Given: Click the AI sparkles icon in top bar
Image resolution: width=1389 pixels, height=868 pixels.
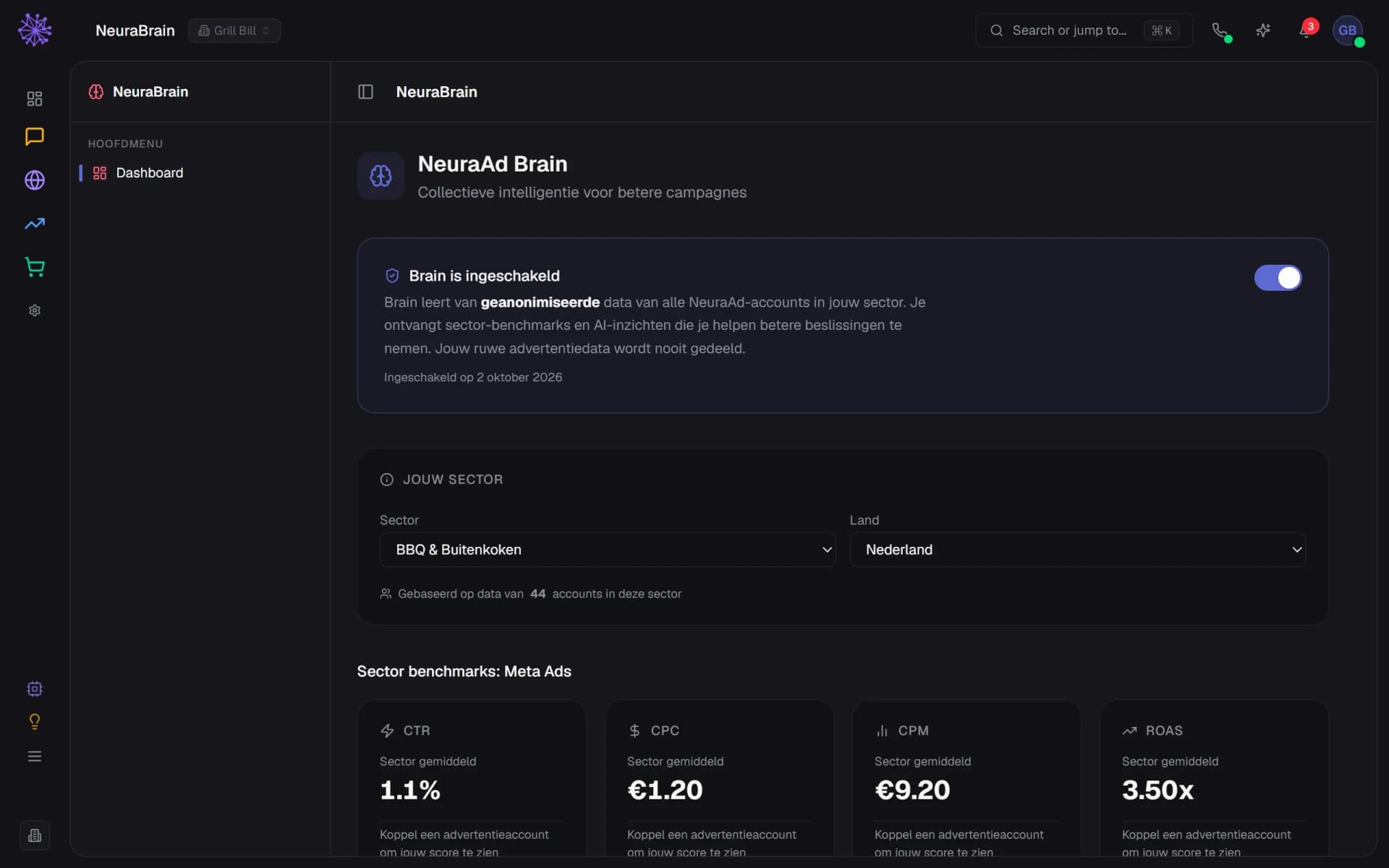Looking at the screenshot, I should point(1263,30).
